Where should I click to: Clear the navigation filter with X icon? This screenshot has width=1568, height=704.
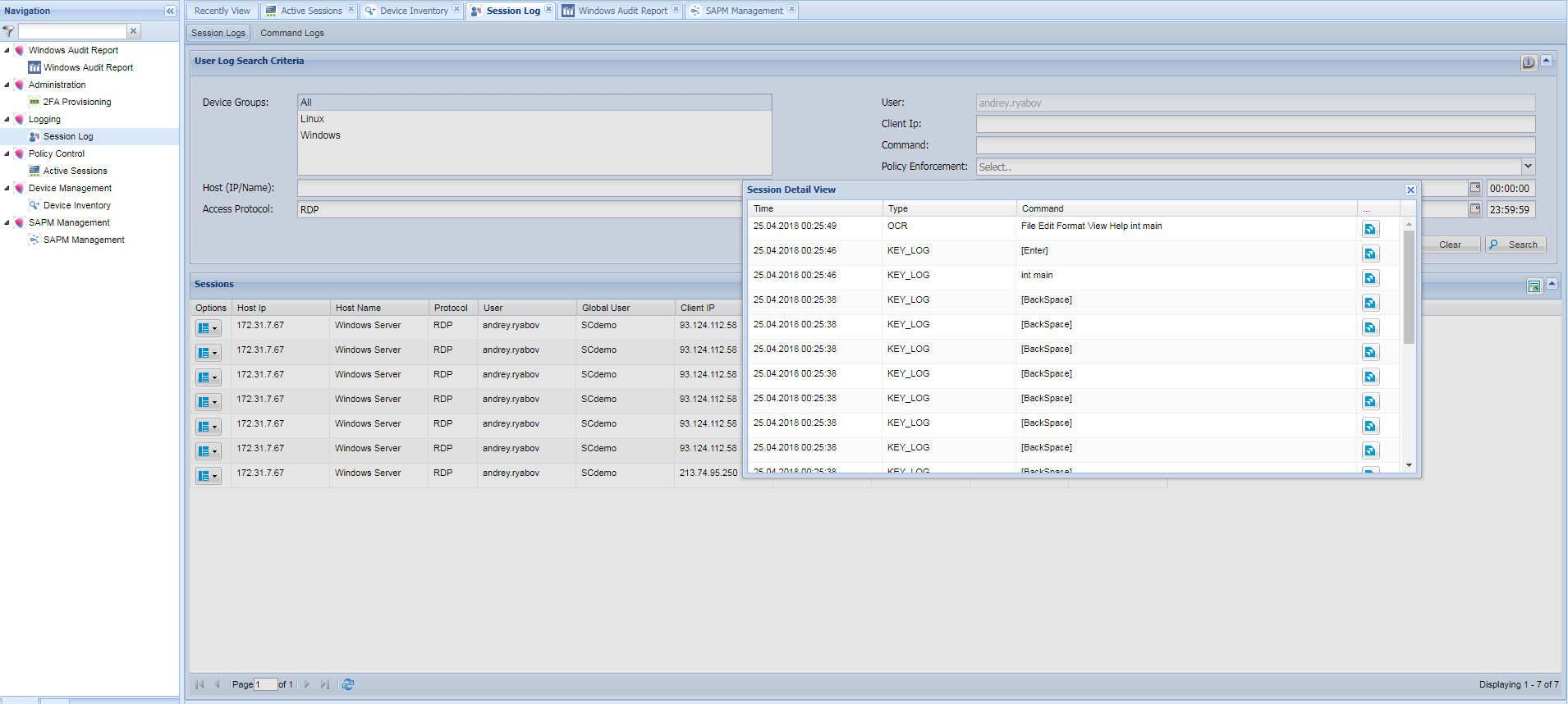point(134,31)
